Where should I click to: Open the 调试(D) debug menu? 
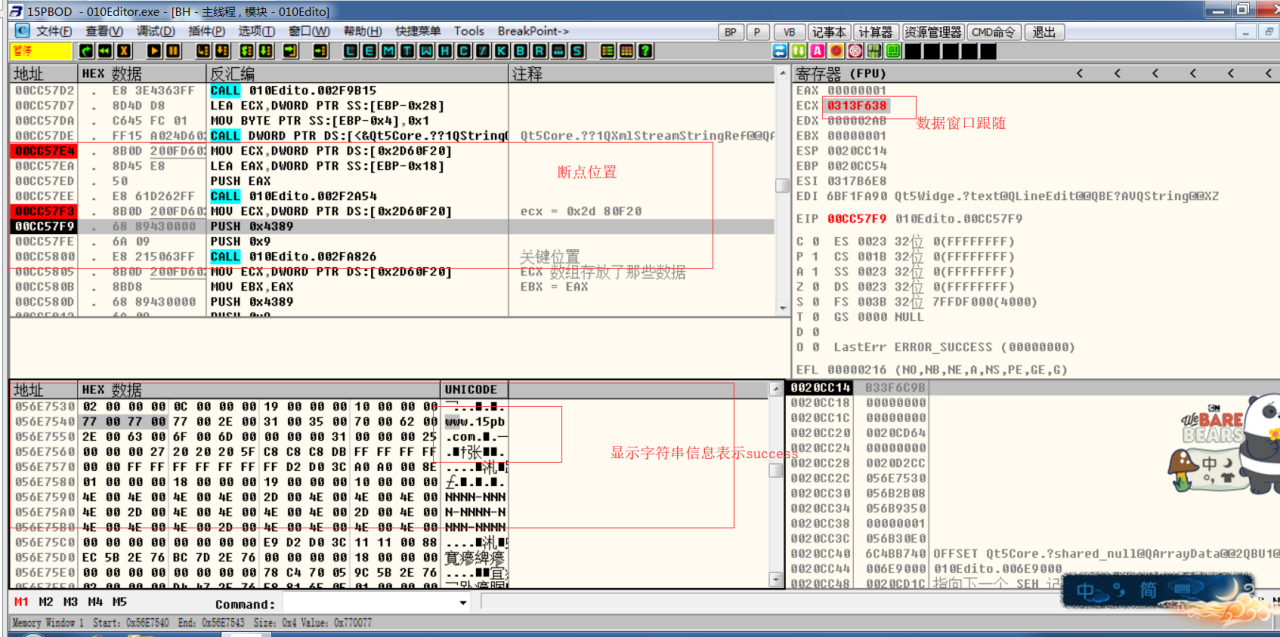click(x=156, y=31)
